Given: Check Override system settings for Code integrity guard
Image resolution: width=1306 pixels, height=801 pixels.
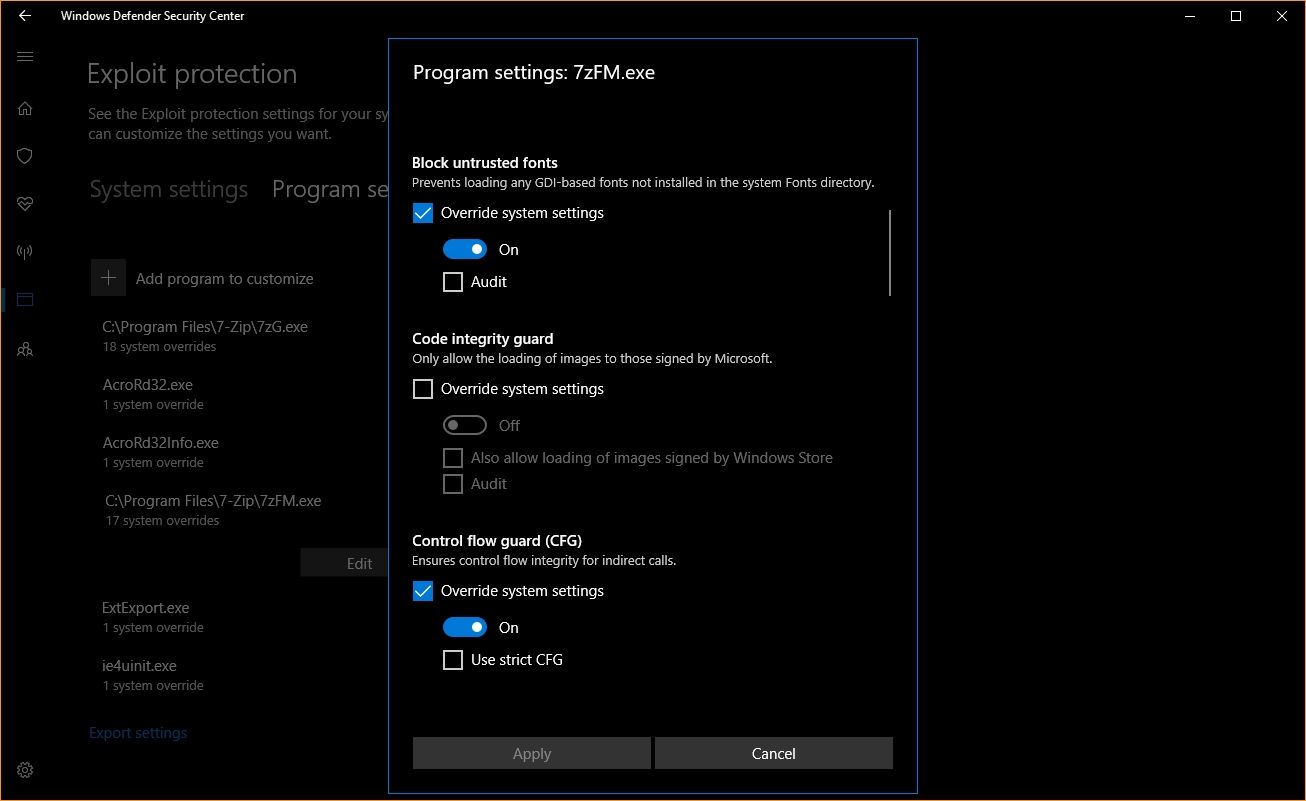Looking at the screenshot, I should pos(423,389).
